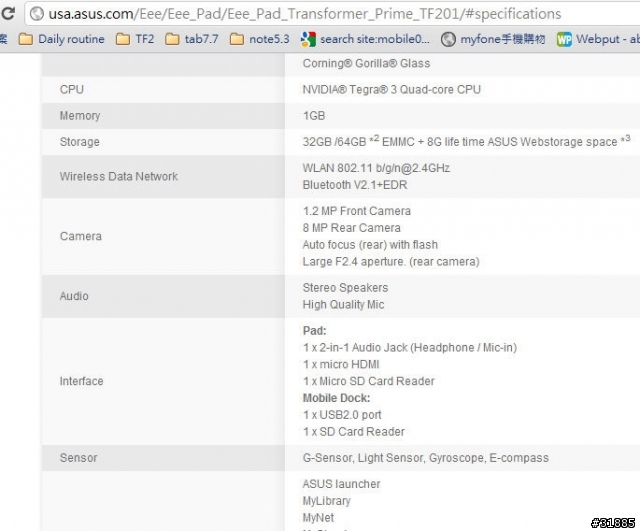Open the search site:mobile0 bookmark
640x531 pixels.
[x=365, y=39]
